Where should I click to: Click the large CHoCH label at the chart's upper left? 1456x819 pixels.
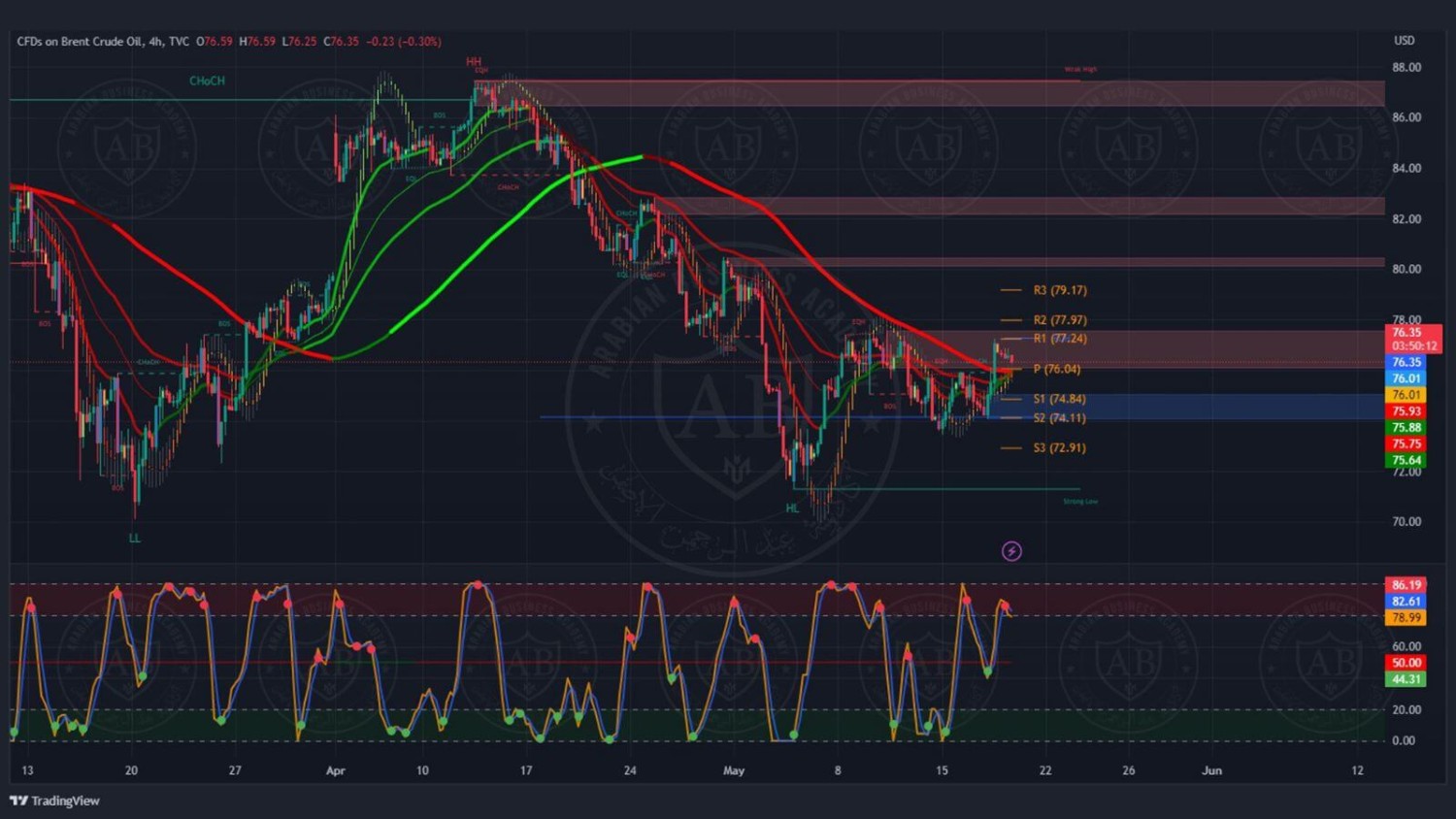pos(207,82)
